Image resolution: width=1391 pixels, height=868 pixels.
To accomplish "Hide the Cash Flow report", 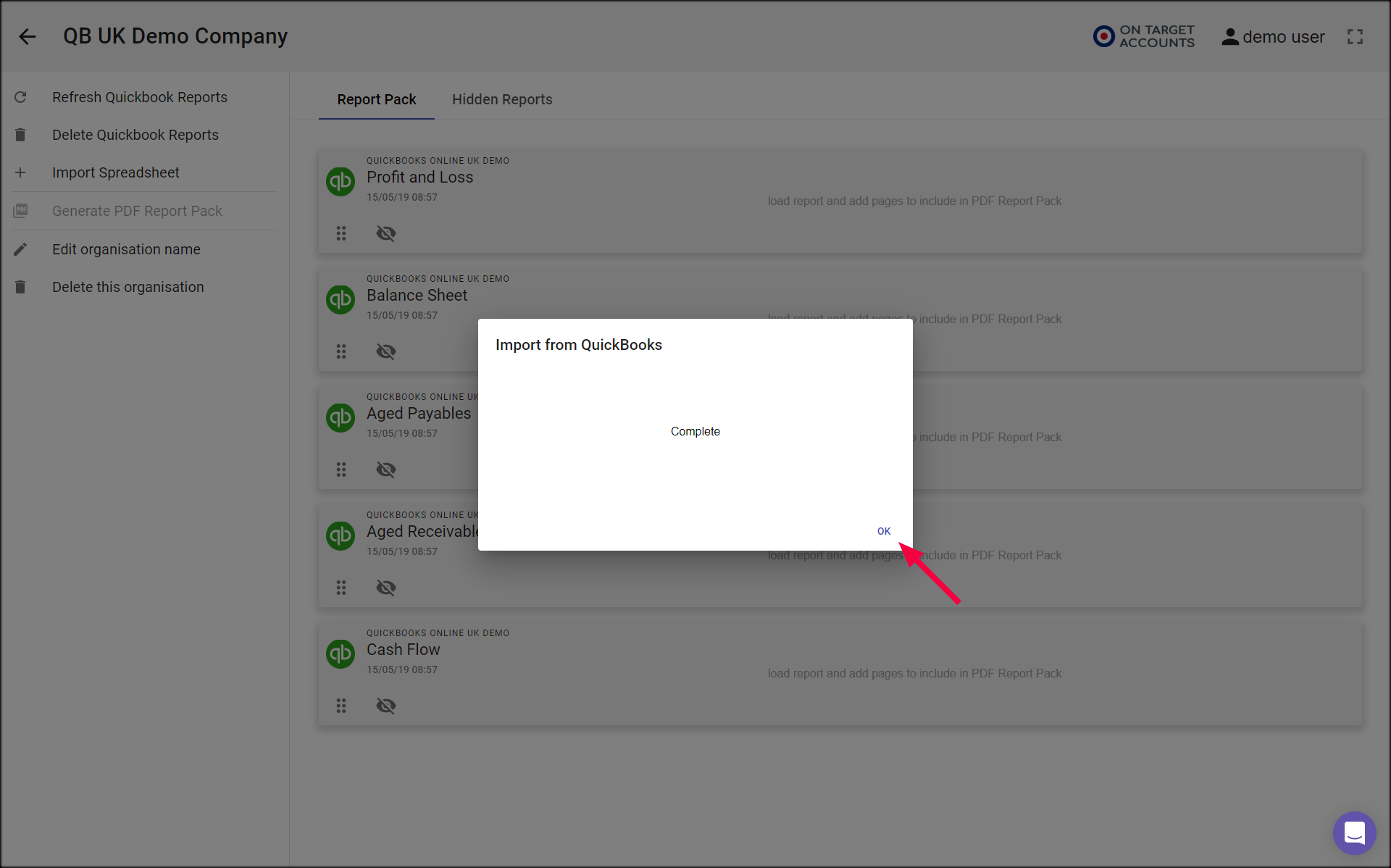I will [386, 706].
